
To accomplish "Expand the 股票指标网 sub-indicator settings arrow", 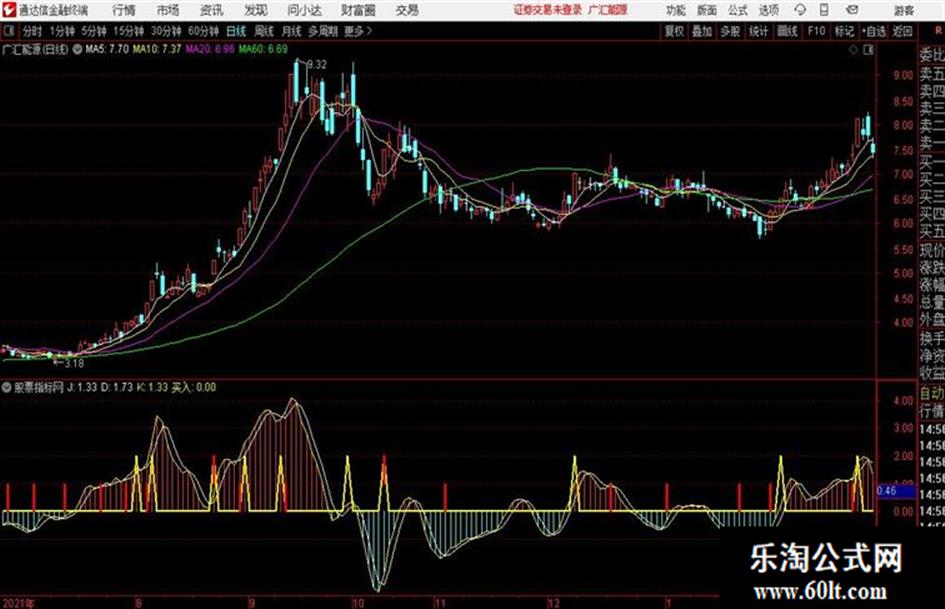I will pyautogui.click(x=7, y=387).
